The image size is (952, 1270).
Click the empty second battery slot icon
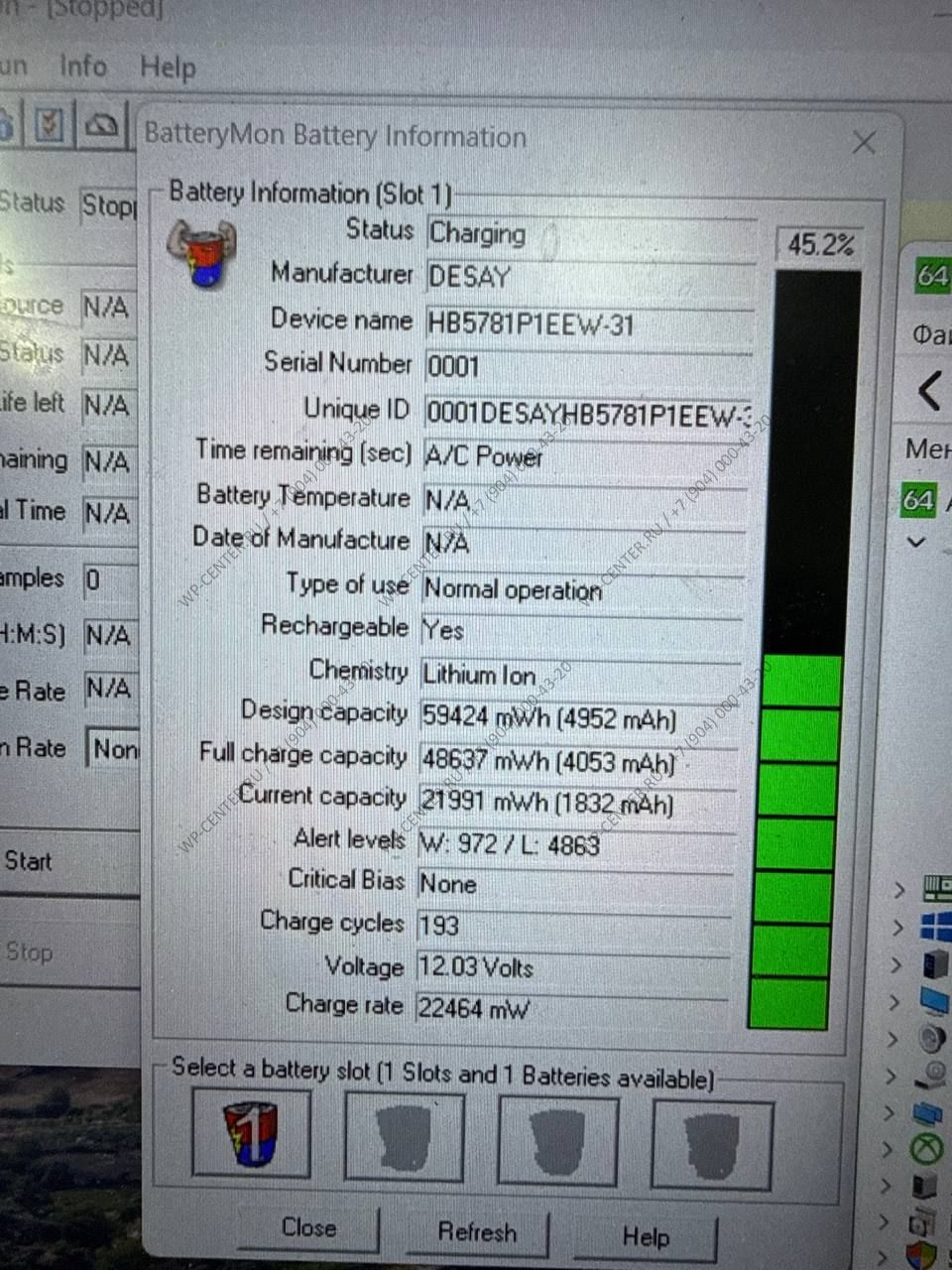(x=405, y=1137)
